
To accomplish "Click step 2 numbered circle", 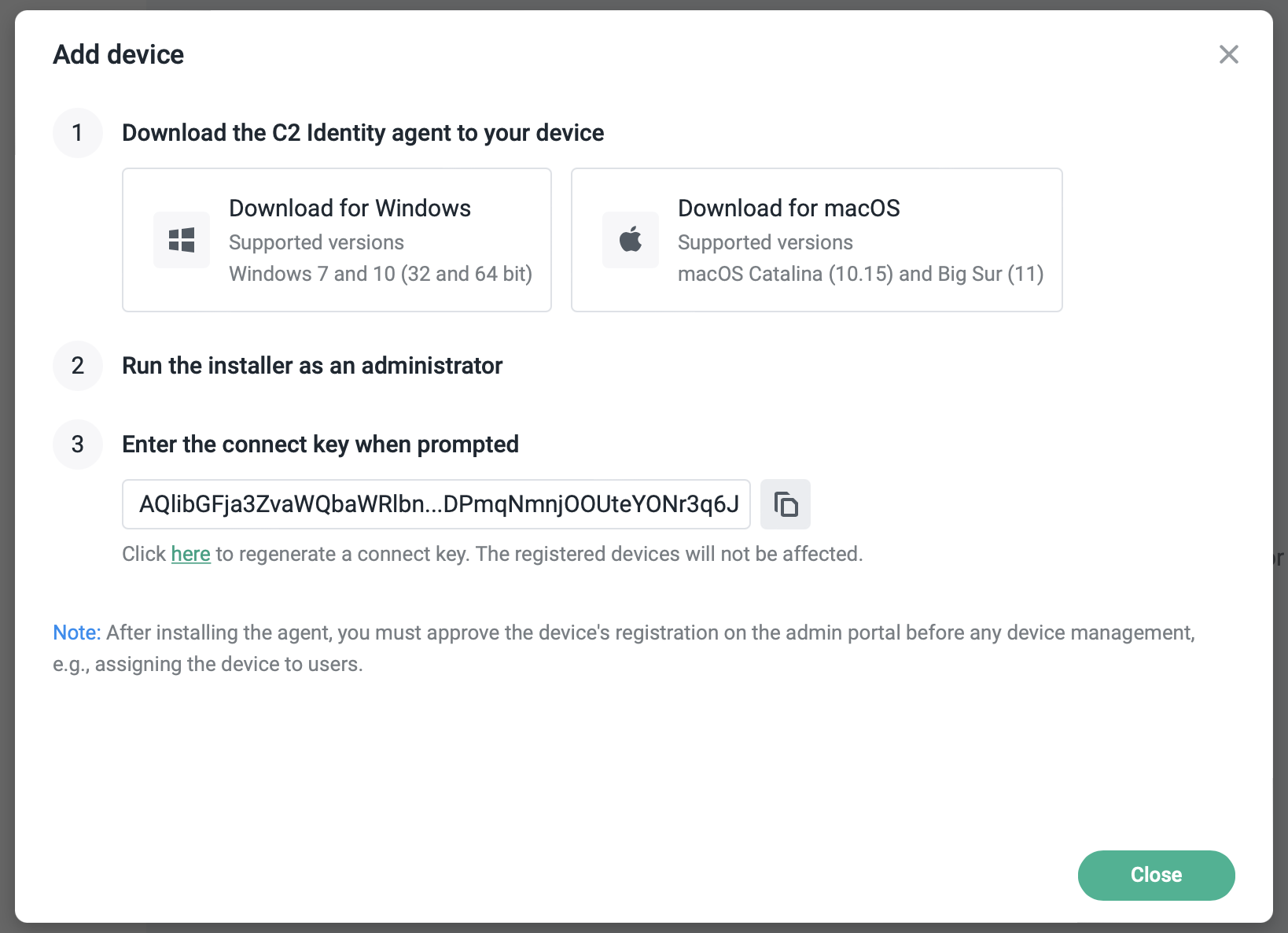I will (78, 366).
